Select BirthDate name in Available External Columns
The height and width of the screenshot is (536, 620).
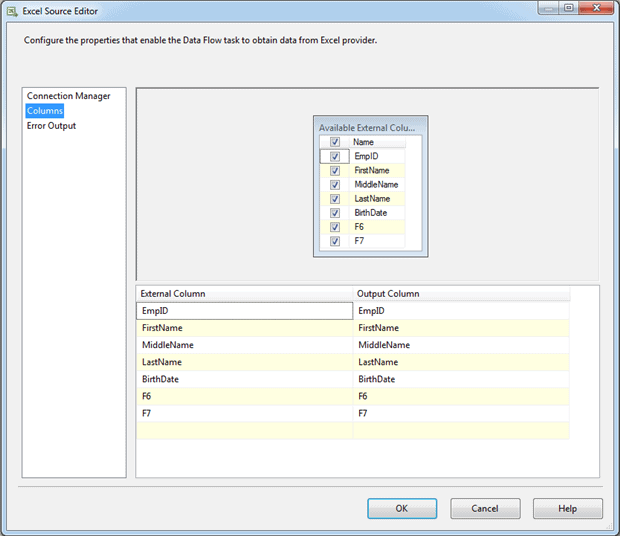click(x=377, y=213)
